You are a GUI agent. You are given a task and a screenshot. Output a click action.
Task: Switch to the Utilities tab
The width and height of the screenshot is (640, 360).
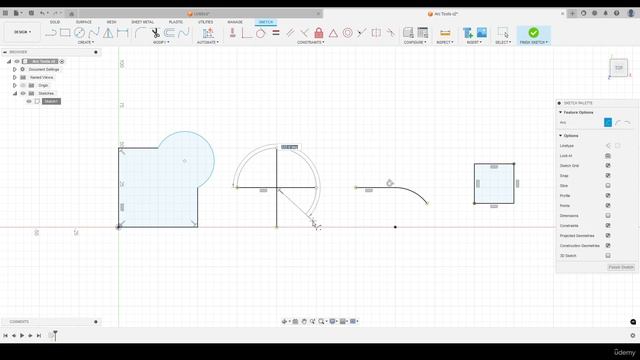(x=205, y=22)
